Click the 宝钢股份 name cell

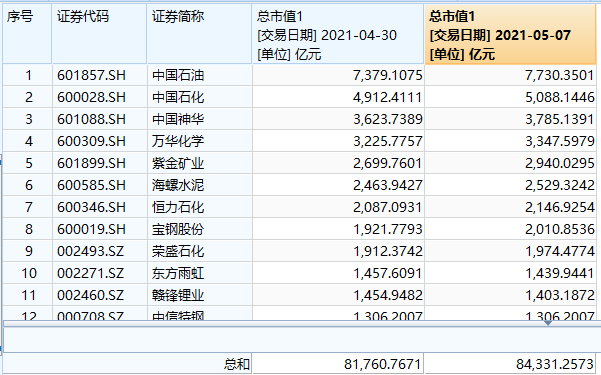tap(200, 229)
